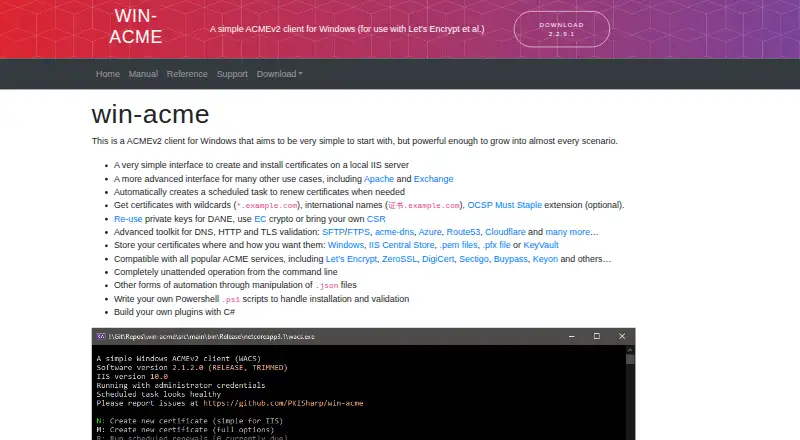Click 'Build your own plugins with C#' bullet
The width and height of the screenshot is (800, 440).
pos(174,312)
